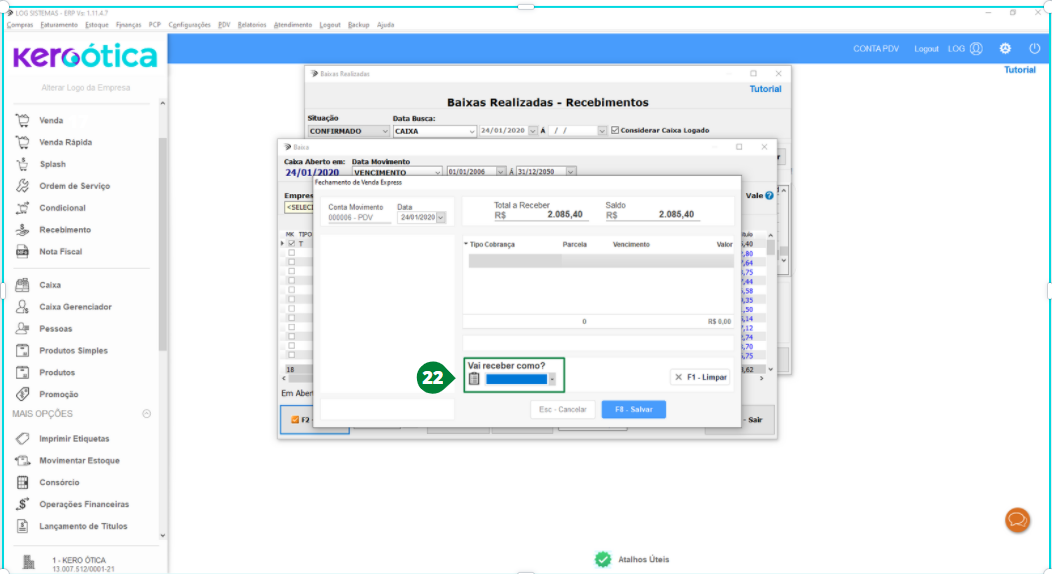
Task: Open Lançamento de Títulos in the sidebar
Action: tap(83, 526)
